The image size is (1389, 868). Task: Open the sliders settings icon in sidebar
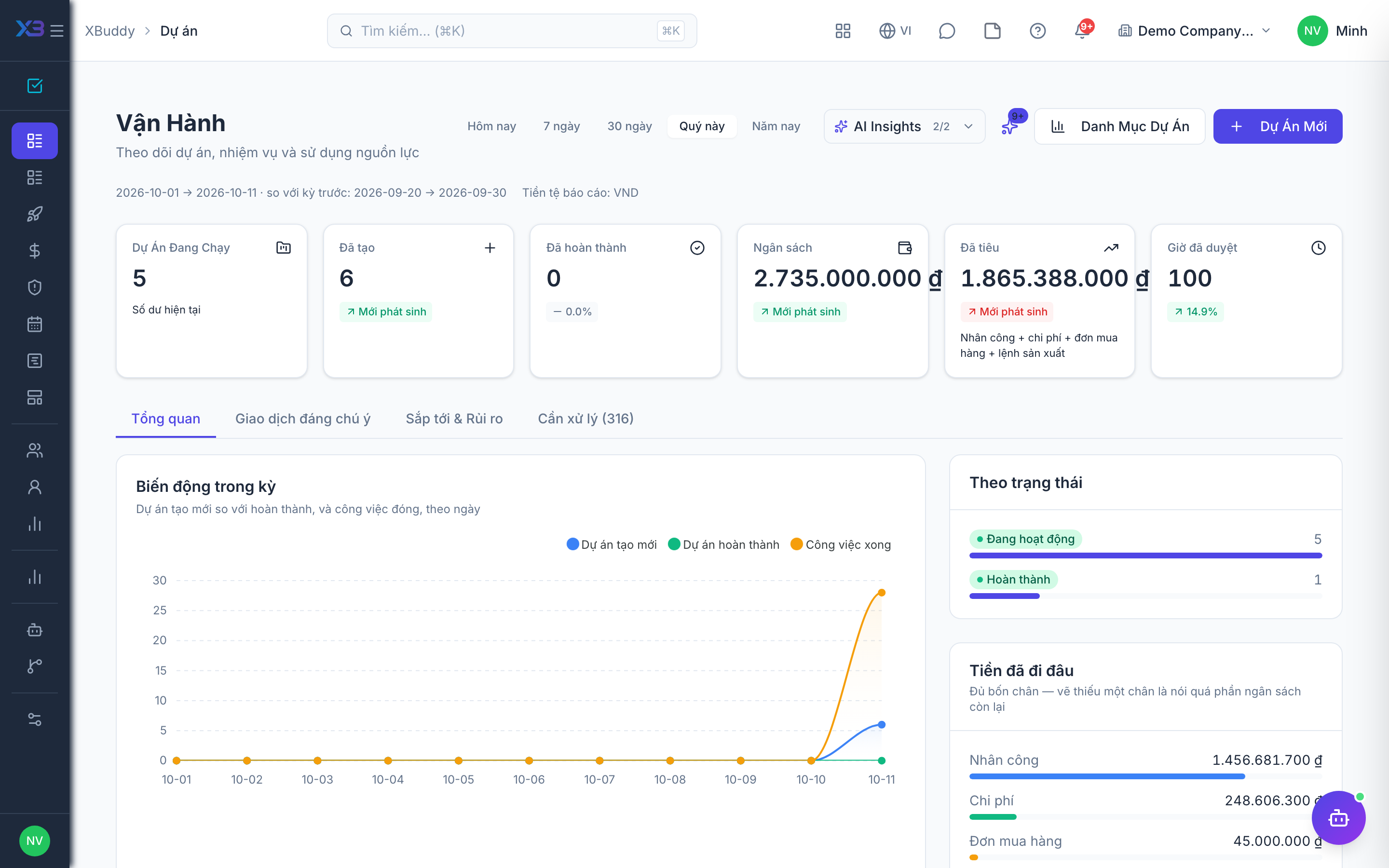34,719
